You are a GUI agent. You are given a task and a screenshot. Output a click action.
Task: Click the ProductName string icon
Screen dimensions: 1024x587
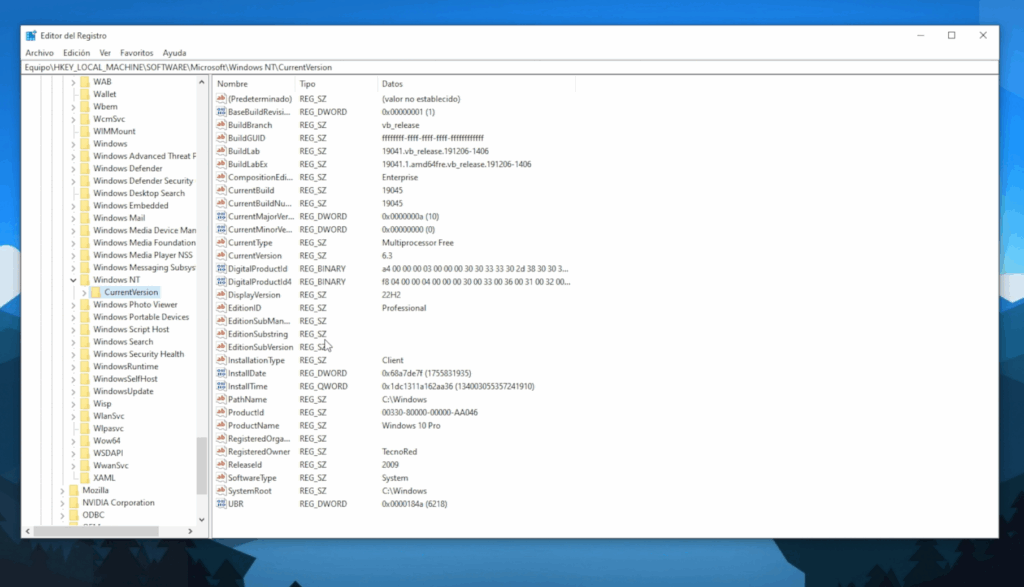(x=221, y=425)
